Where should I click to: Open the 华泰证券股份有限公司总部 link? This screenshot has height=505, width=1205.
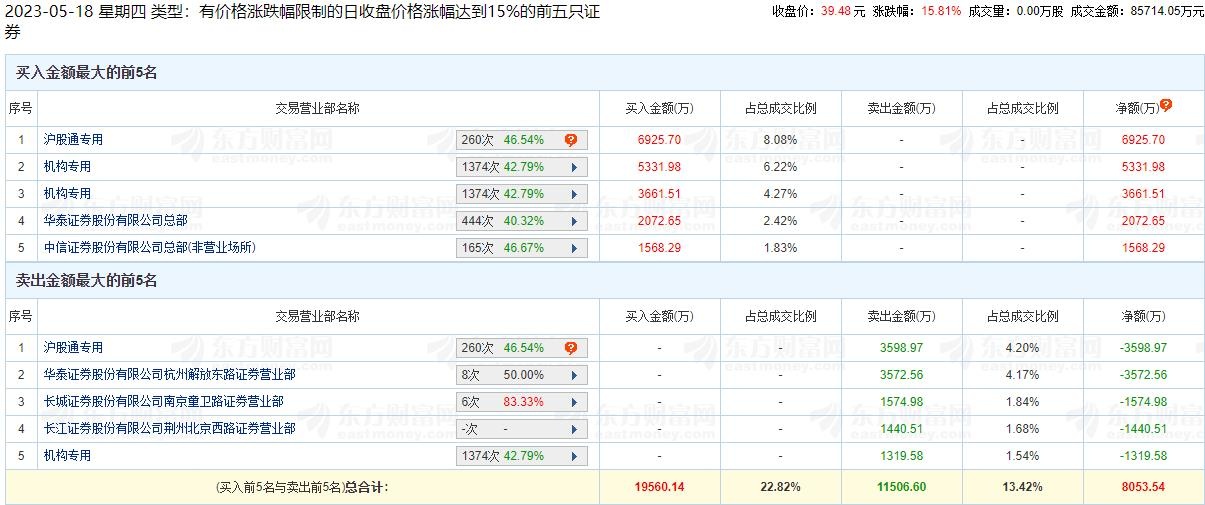[x=123, y=220]
